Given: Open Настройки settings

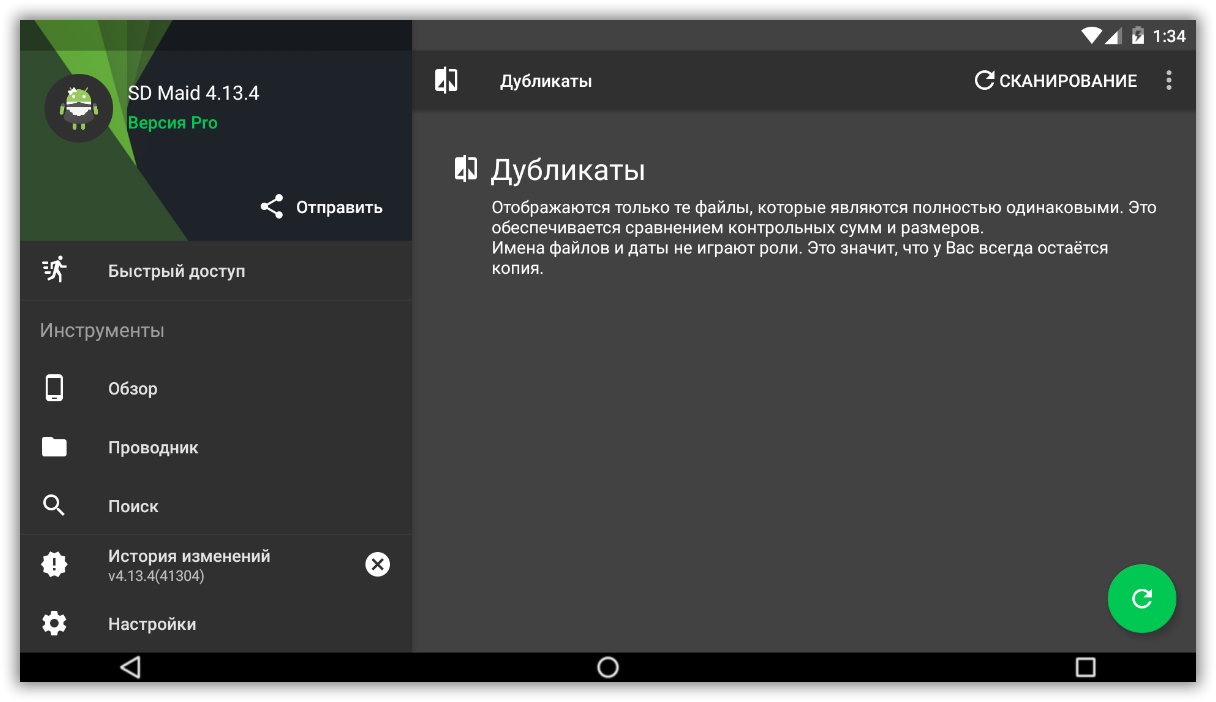Looking at the screenshot, I should [x=152, y=625].
